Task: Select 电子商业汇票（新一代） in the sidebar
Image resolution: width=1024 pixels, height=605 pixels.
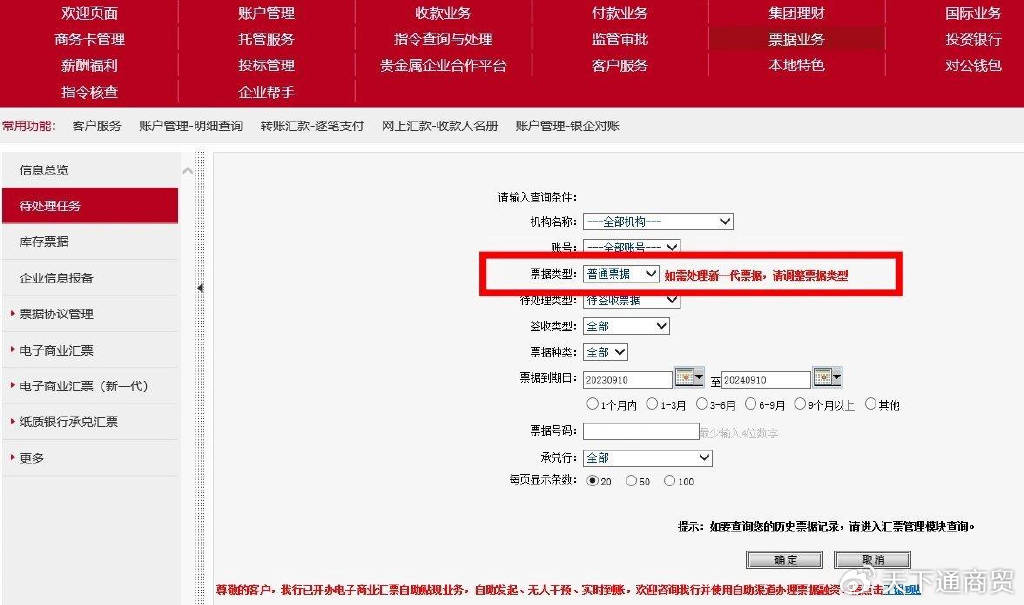Action: [85, 385]
